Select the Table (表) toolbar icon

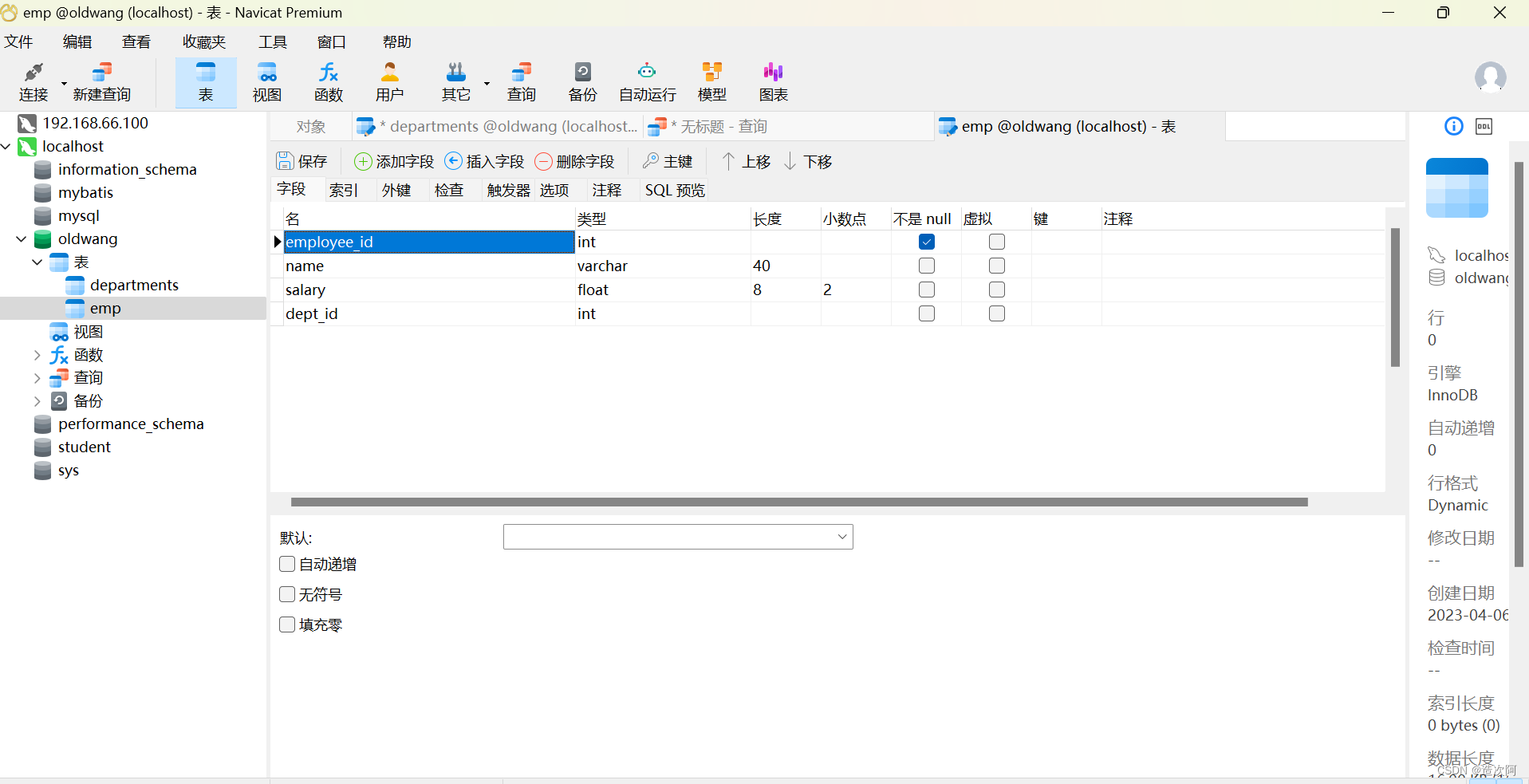[206, 82]
